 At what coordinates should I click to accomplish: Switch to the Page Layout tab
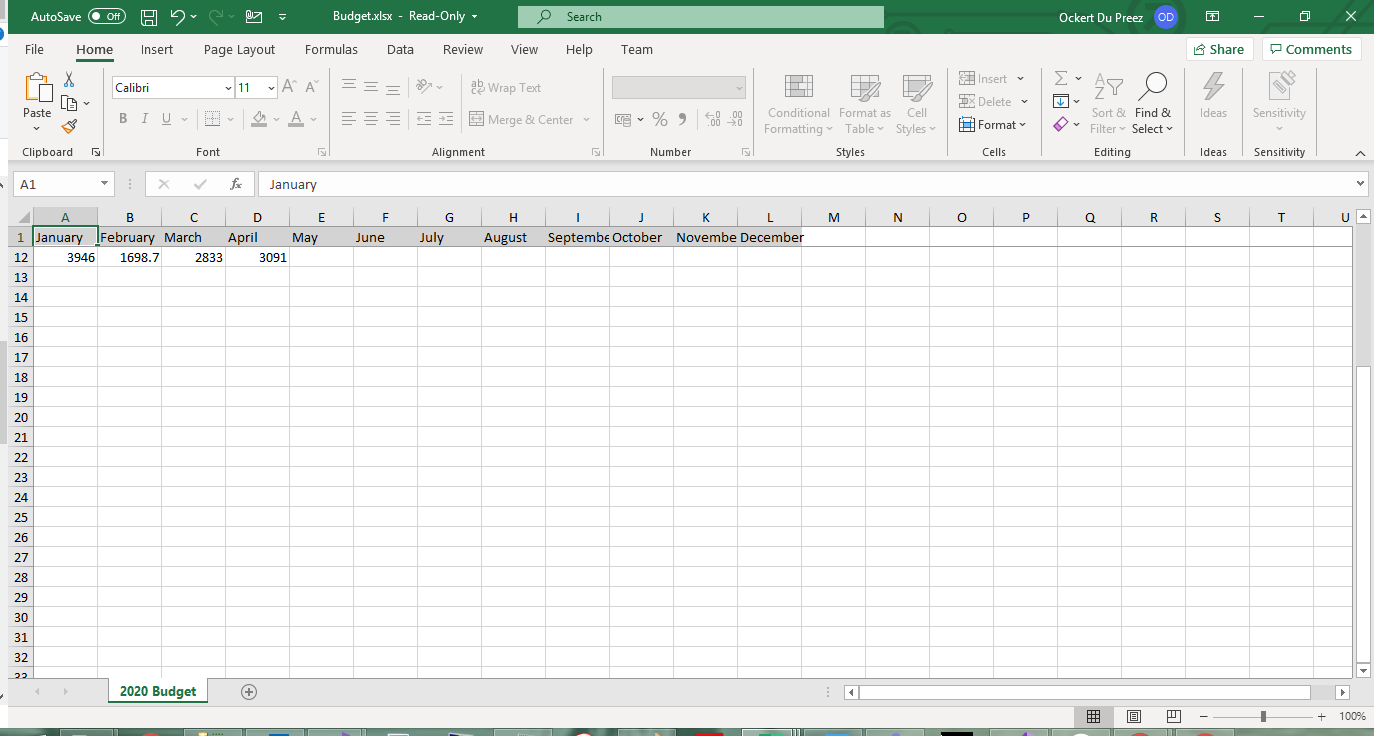pos(239,49)
